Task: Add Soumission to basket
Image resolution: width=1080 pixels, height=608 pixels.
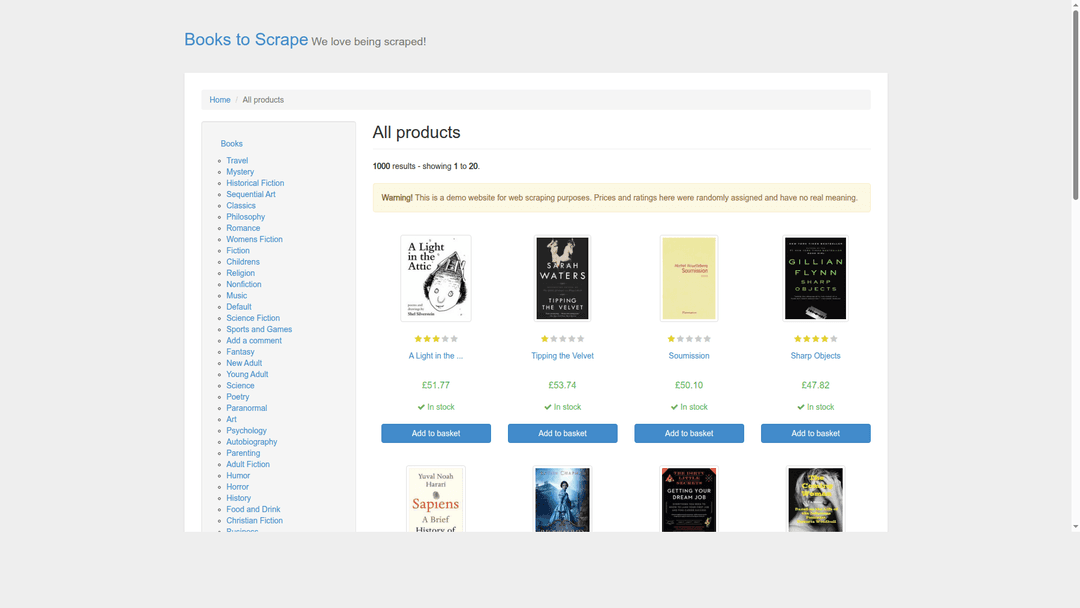Action: 689,433
